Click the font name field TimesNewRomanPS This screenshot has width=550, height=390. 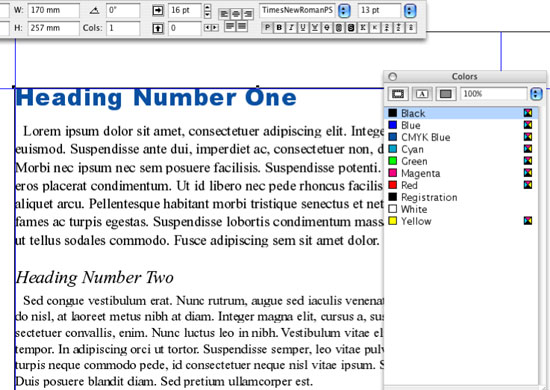pos(297,10)
